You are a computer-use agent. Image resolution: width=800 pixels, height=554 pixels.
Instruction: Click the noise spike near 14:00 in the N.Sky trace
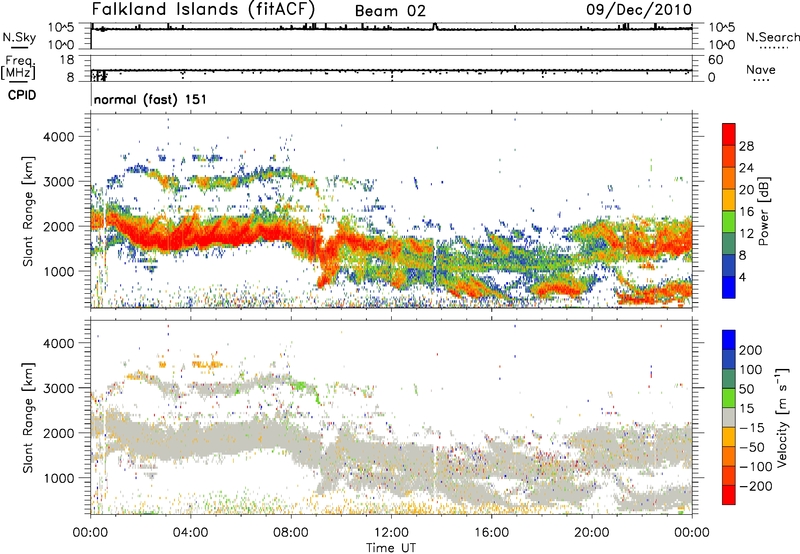435,26
